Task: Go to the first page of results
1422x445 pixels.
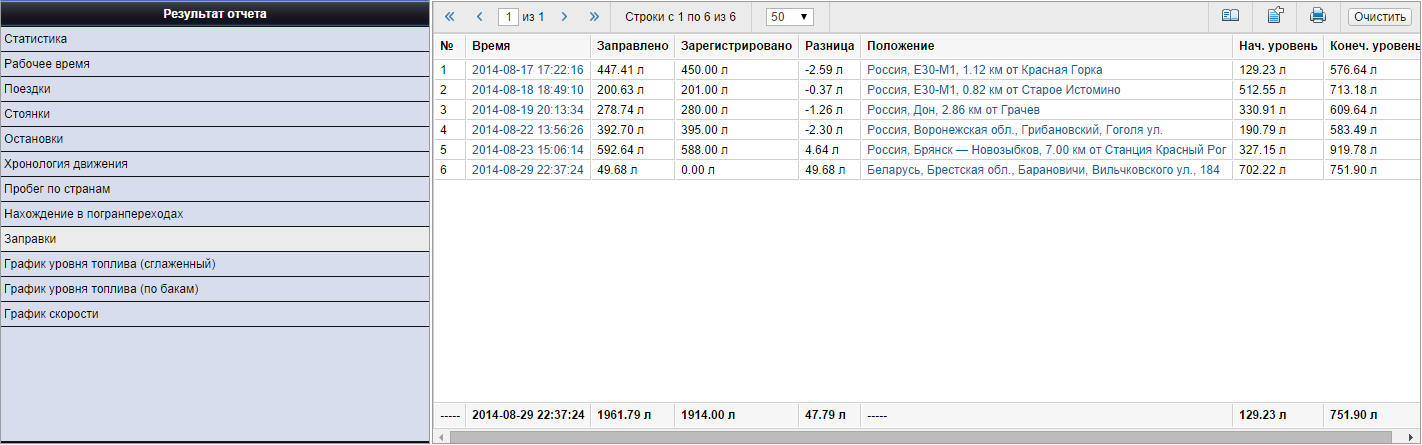Action: pyautogui.click(x=449, y=17)
